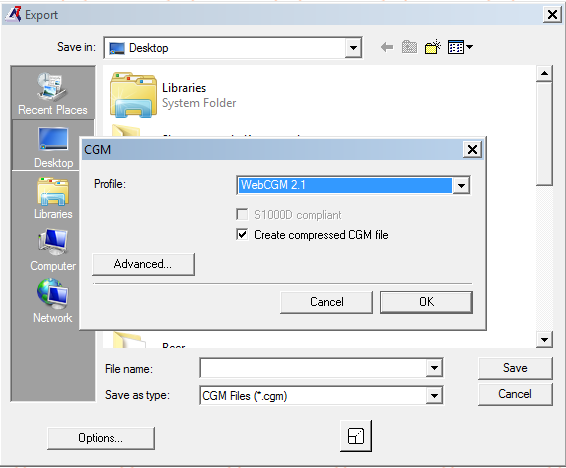Open Network in the places sidebar
Screen dimensions: 566x468
pos(53,301)
